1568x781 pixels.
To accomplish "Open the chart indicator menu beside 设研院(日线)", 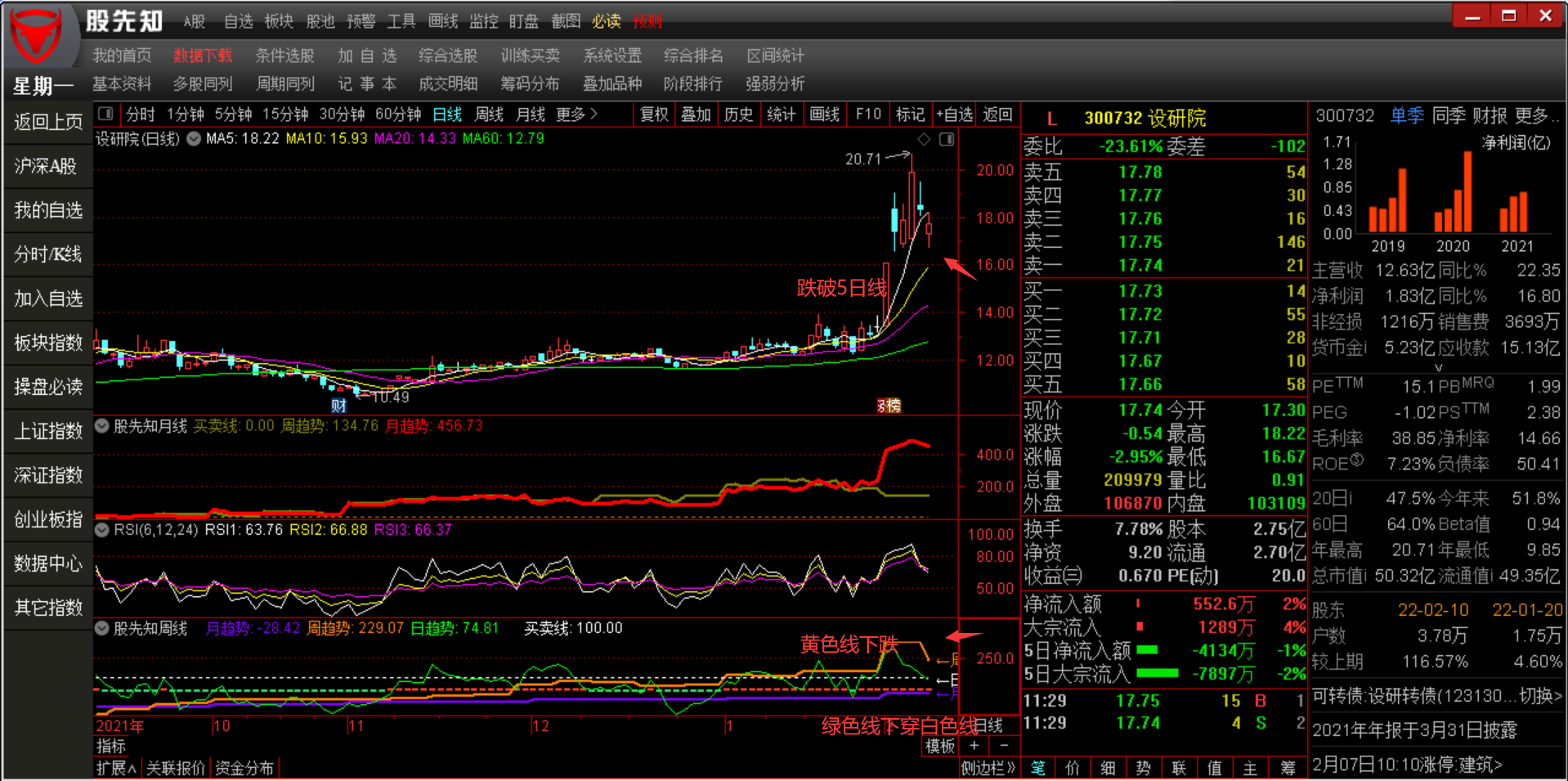I will (194, 139).
